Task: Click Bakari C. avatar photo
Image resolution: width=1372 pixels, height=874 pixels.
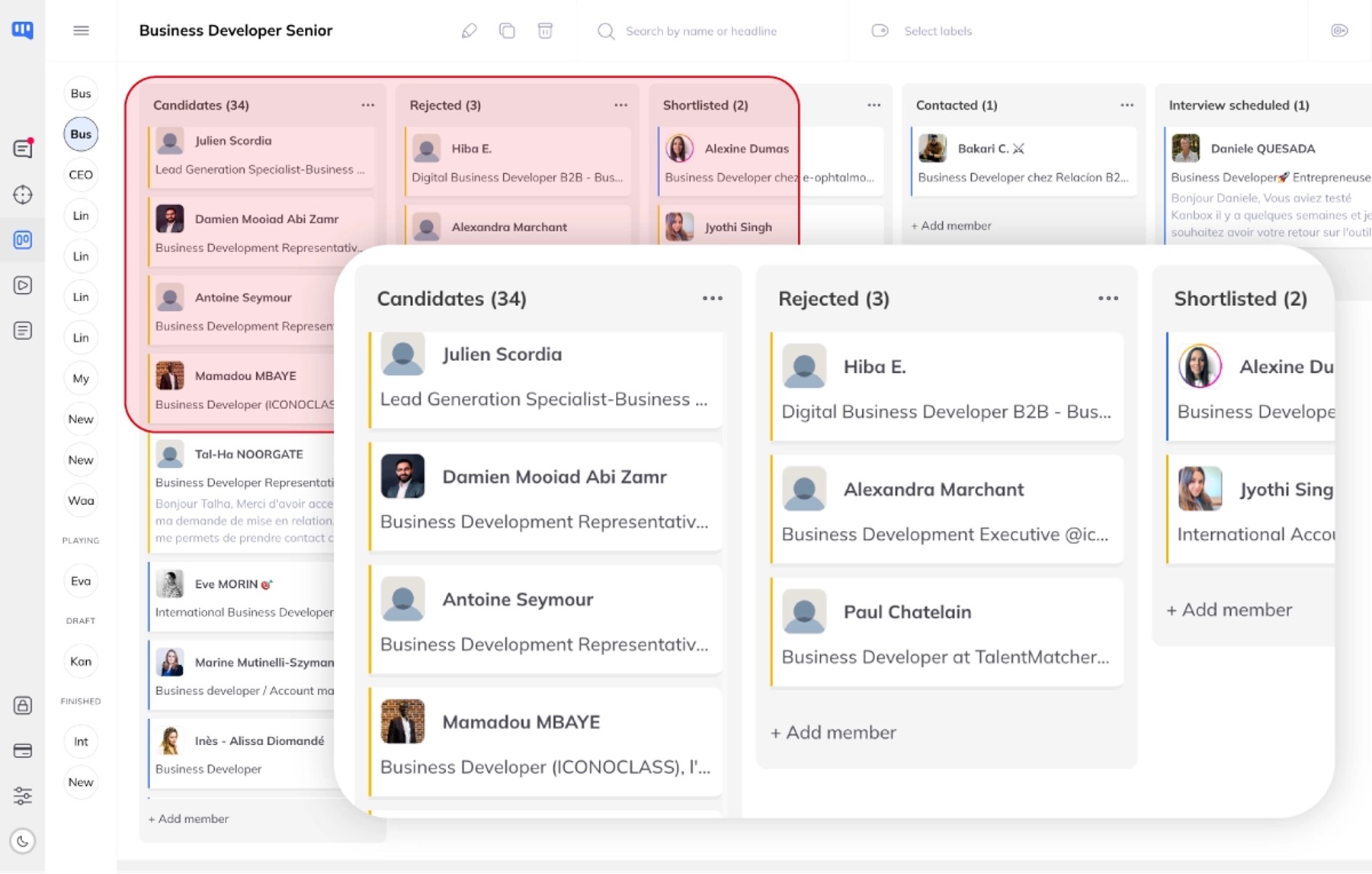Action: [932, 149]
